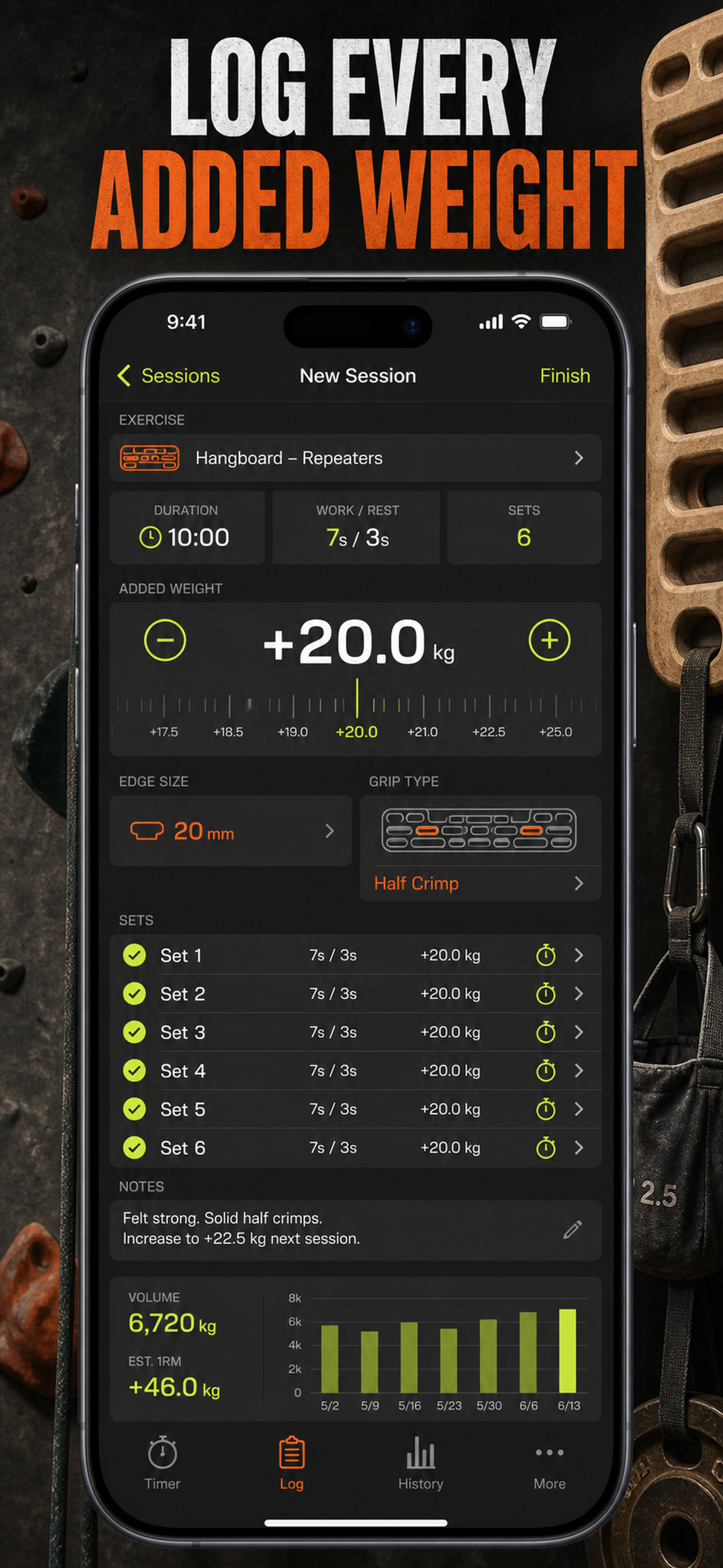Switch to the Timer tab
Image resolution: width=723 pixels, height=1568 pixels.
pyautogui.click(x=163, y=1464)
